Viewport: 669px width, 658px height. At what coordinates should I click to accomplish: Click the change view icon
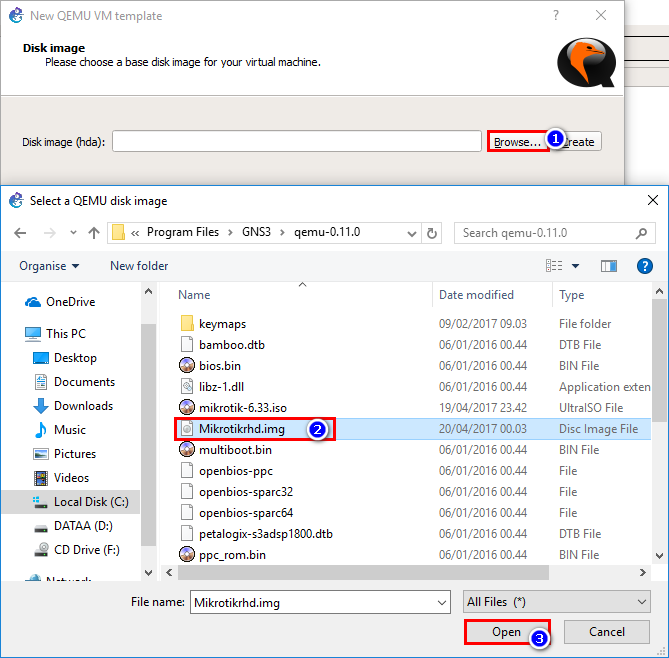(554, 266)
